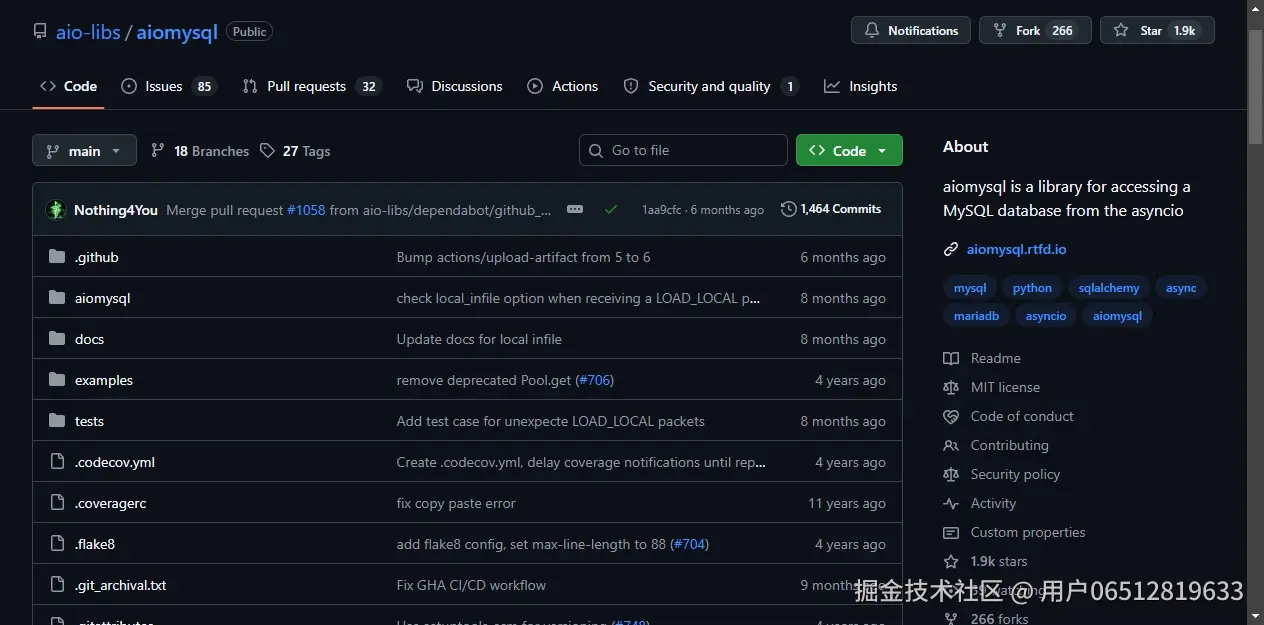This screenshot has width=1264, height=625.
Task: Switch to the Issues tab
Action: coord(167,86)
